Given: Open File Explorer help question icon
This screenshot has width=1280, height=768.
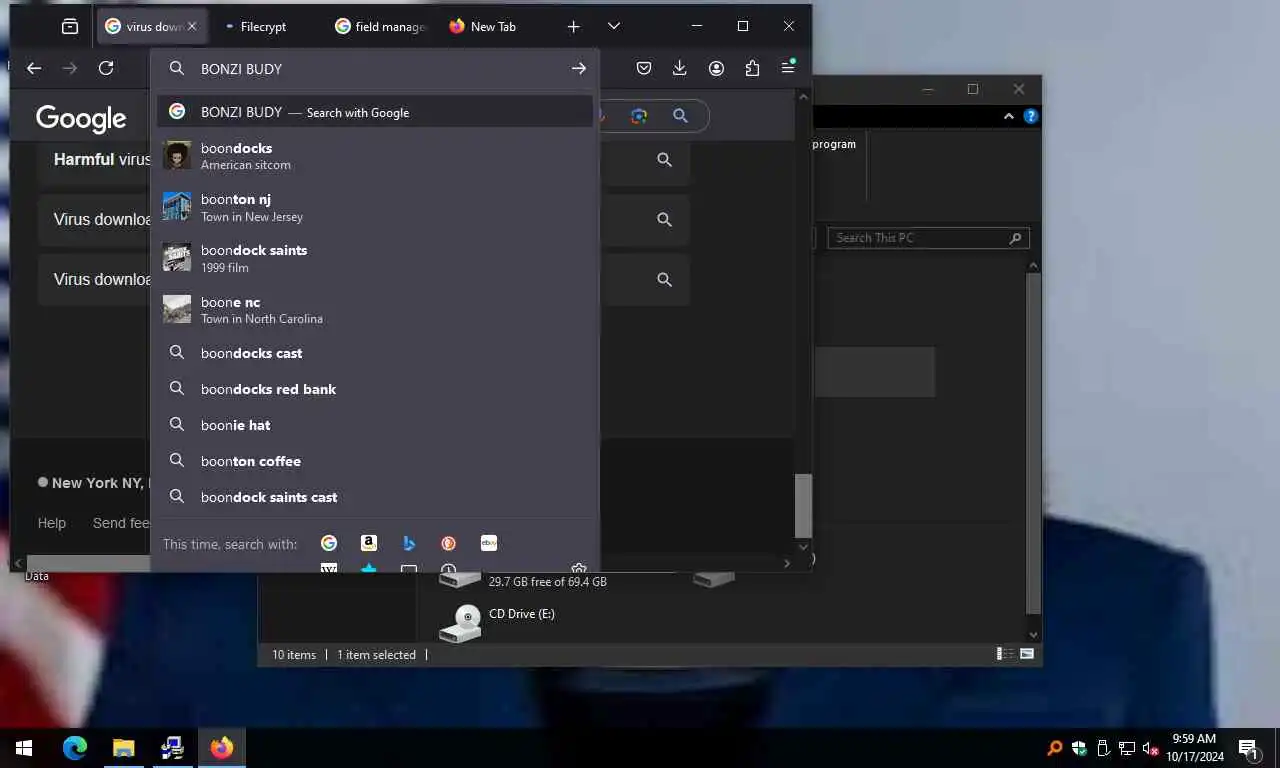Looking at the screenshot, I should [1031, 116].
